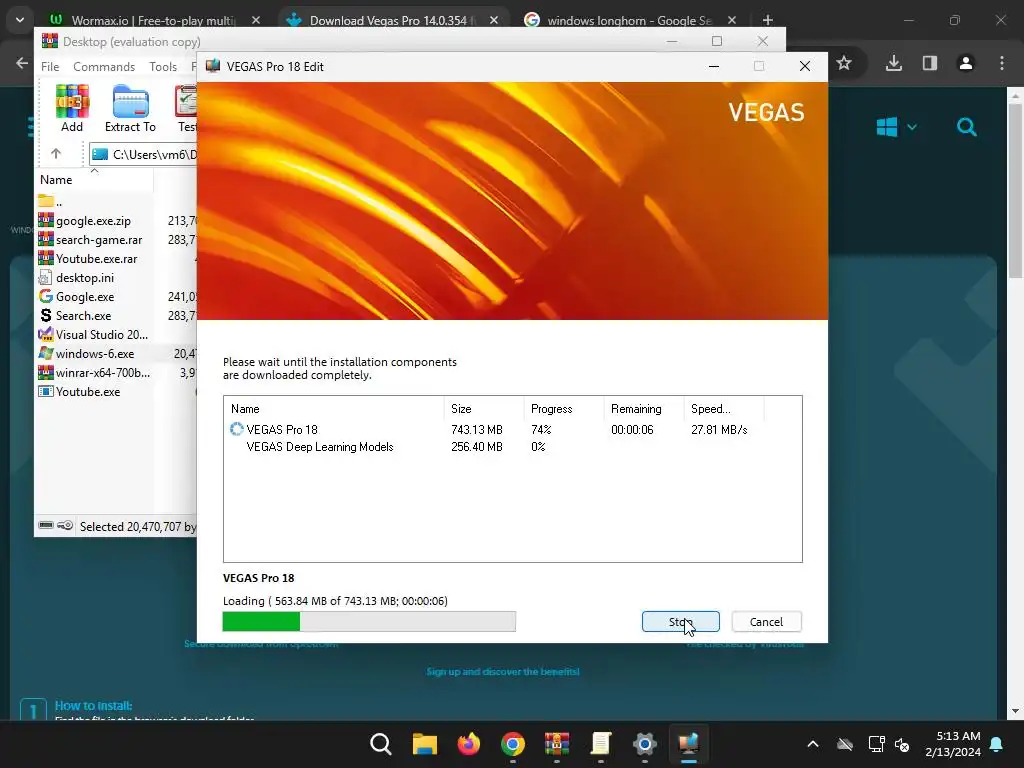This screenshot has width=1024, height=768.
Task: Open the Notepad taskbar icon
Action: (601, 744)
